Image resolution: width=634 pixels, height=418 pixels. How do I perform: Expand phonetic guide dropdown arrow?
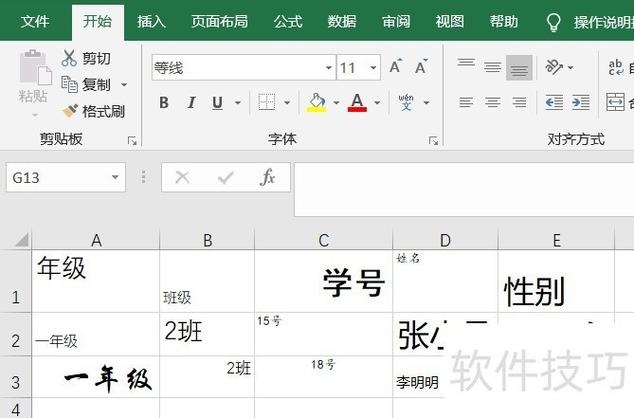pyautogui.click(x=426, y=103)
